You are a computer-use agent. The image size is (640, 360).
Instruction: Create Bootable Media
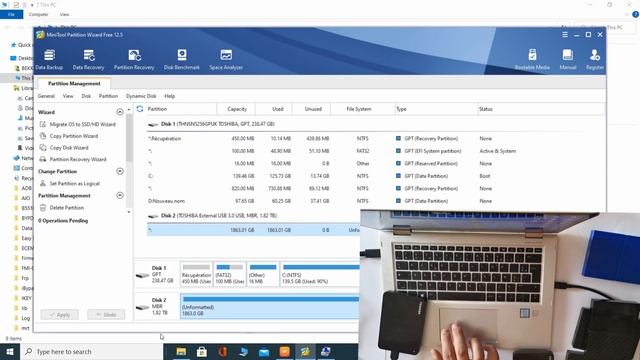tap(532, 60)
